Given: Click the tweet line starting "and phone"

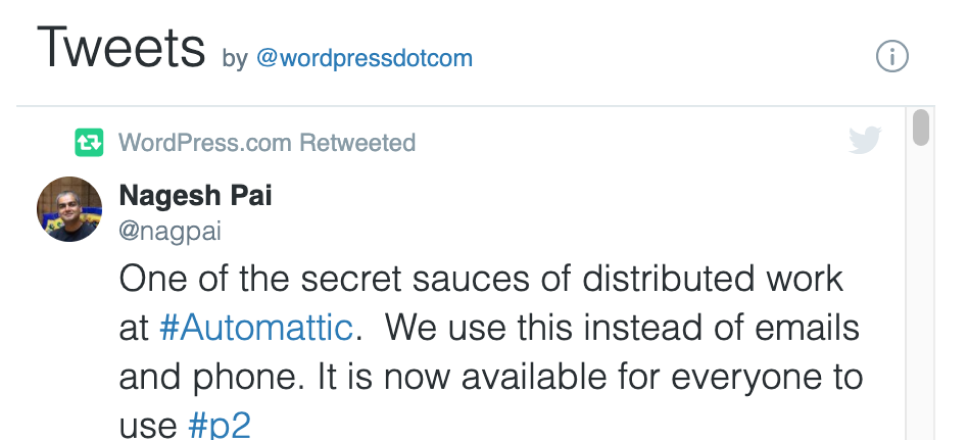Looking at the screenshot, I should tap(490, 376).
